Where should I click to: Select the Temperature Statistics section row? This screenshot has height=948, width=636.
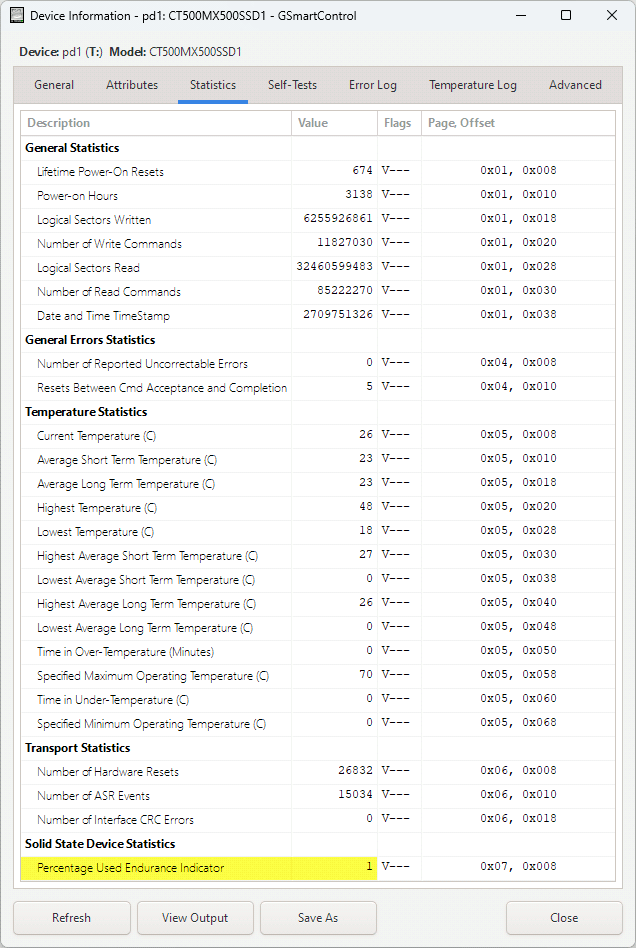(x=318, y=412)
